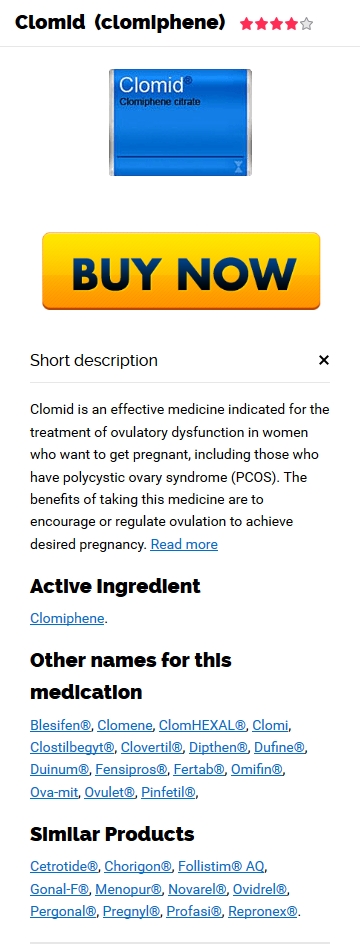The height and width of the screenshot is (944, 360).
Task: Click the star rating icons
Action: 276,24
